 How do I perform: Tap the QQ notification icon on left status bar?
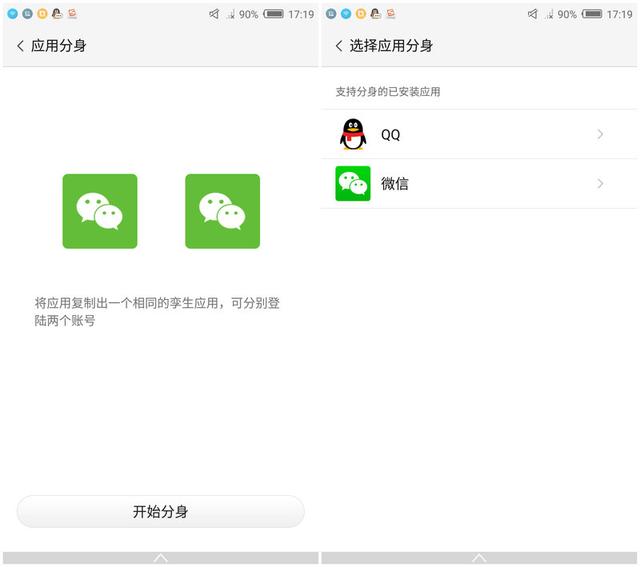tap(57, 14)
